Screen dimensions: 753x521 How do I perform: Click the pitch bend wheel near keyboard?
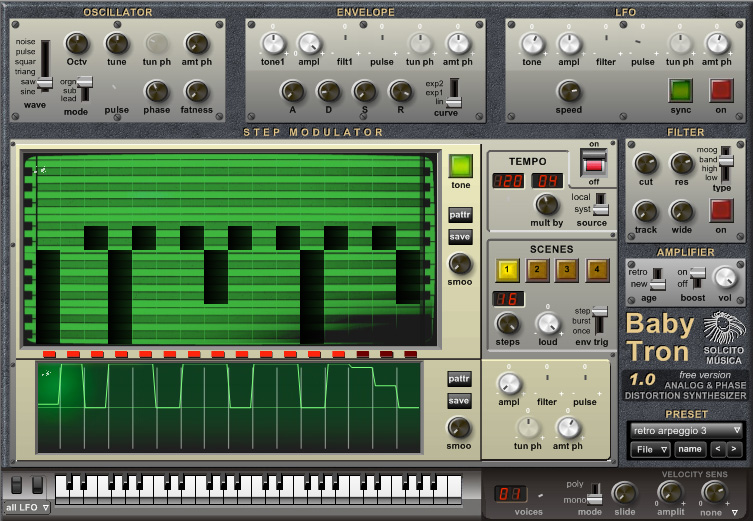click(x=16, y=485)
